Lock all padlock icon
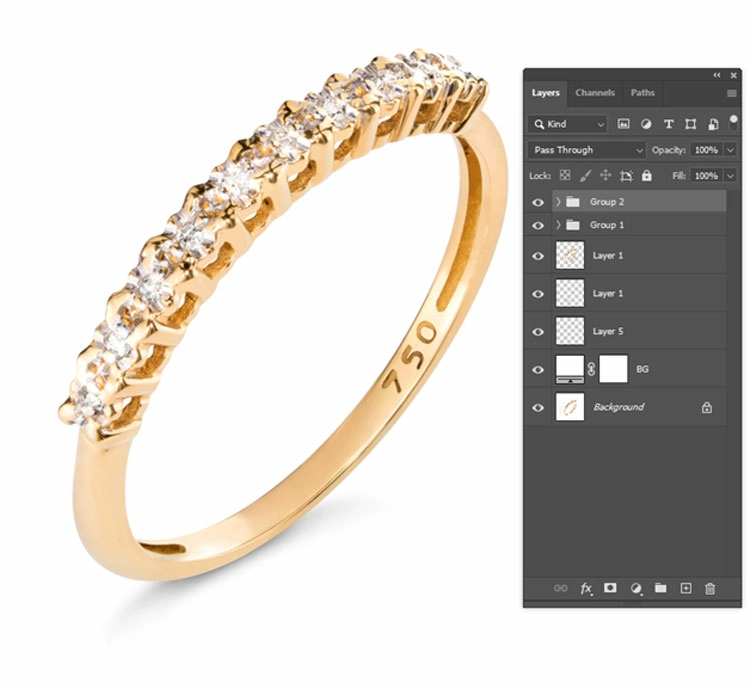 (x=647, y=176)
